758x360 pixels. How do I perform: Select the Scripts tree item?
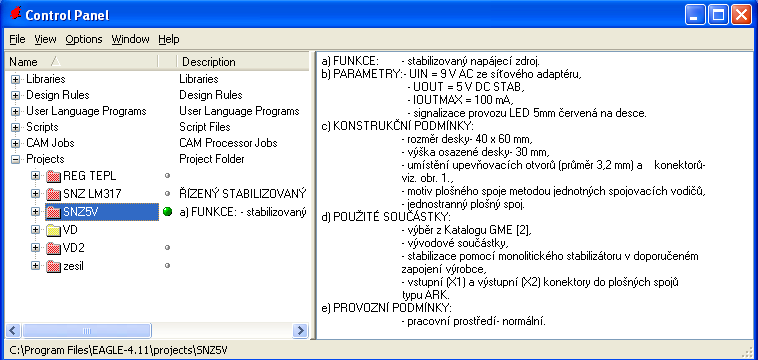tap(42, 128)
